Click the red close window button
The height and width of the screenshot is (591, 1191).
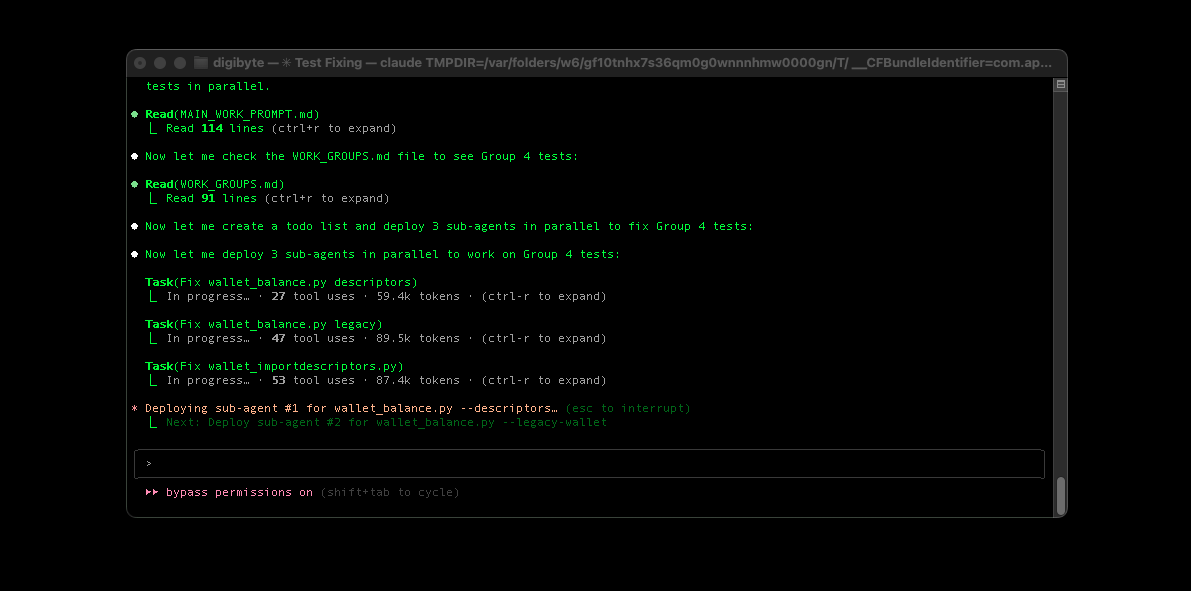tap(140, 63)
